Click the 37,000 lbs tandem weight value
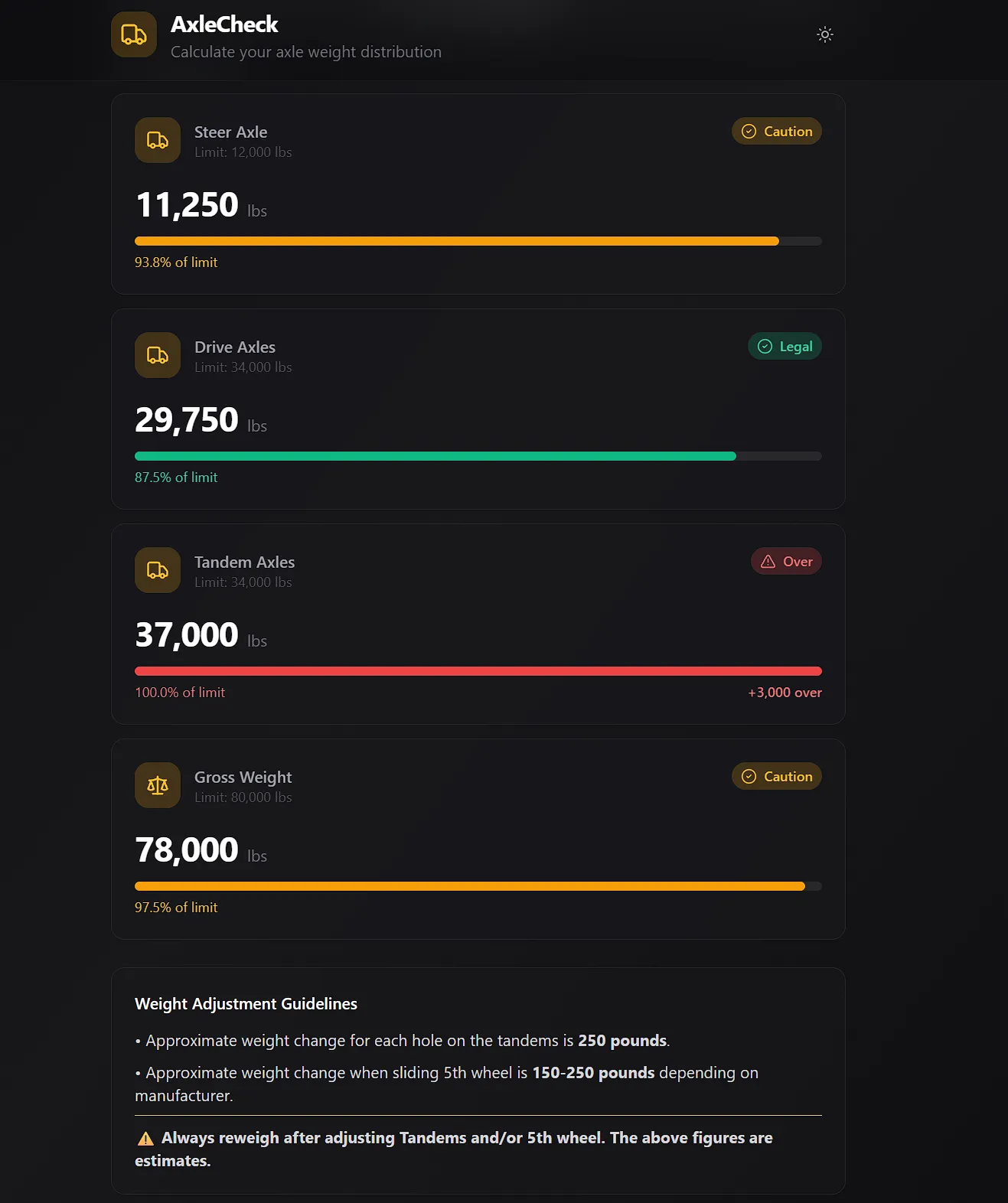Viewport: 1008px width, 1203px height. [187, 635]
